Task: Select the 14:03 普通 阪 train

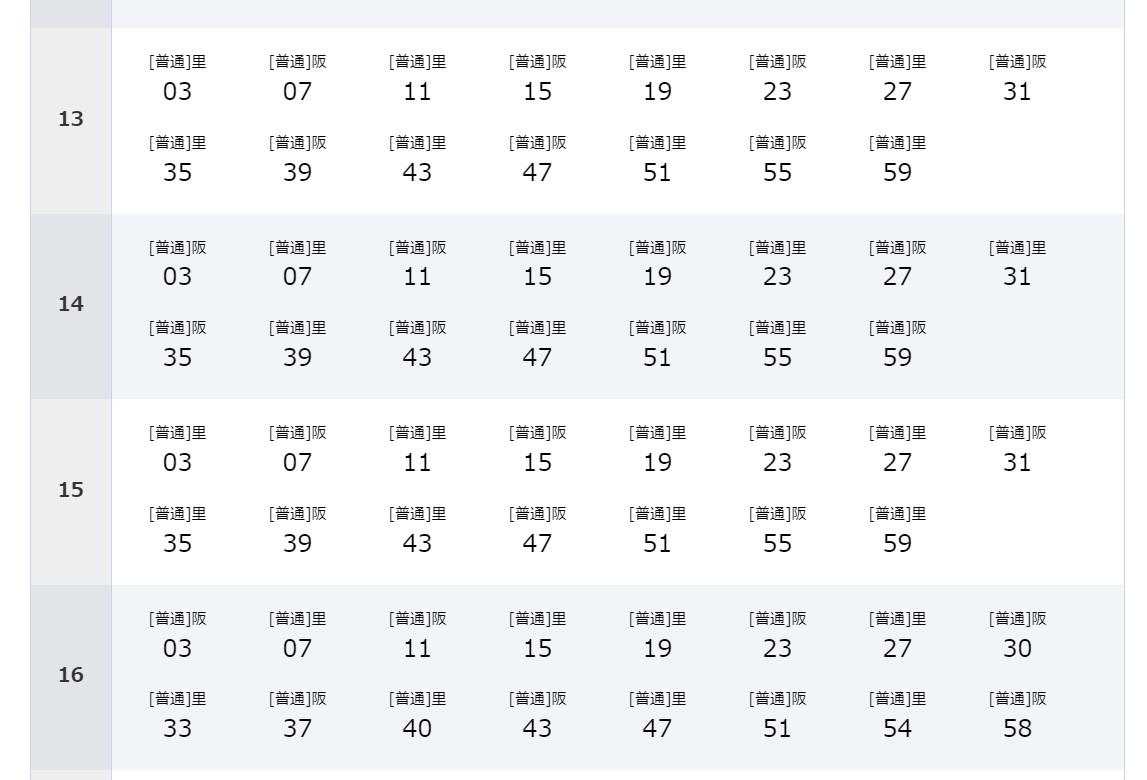Action: pyautogui.click(x=177, y=264)
